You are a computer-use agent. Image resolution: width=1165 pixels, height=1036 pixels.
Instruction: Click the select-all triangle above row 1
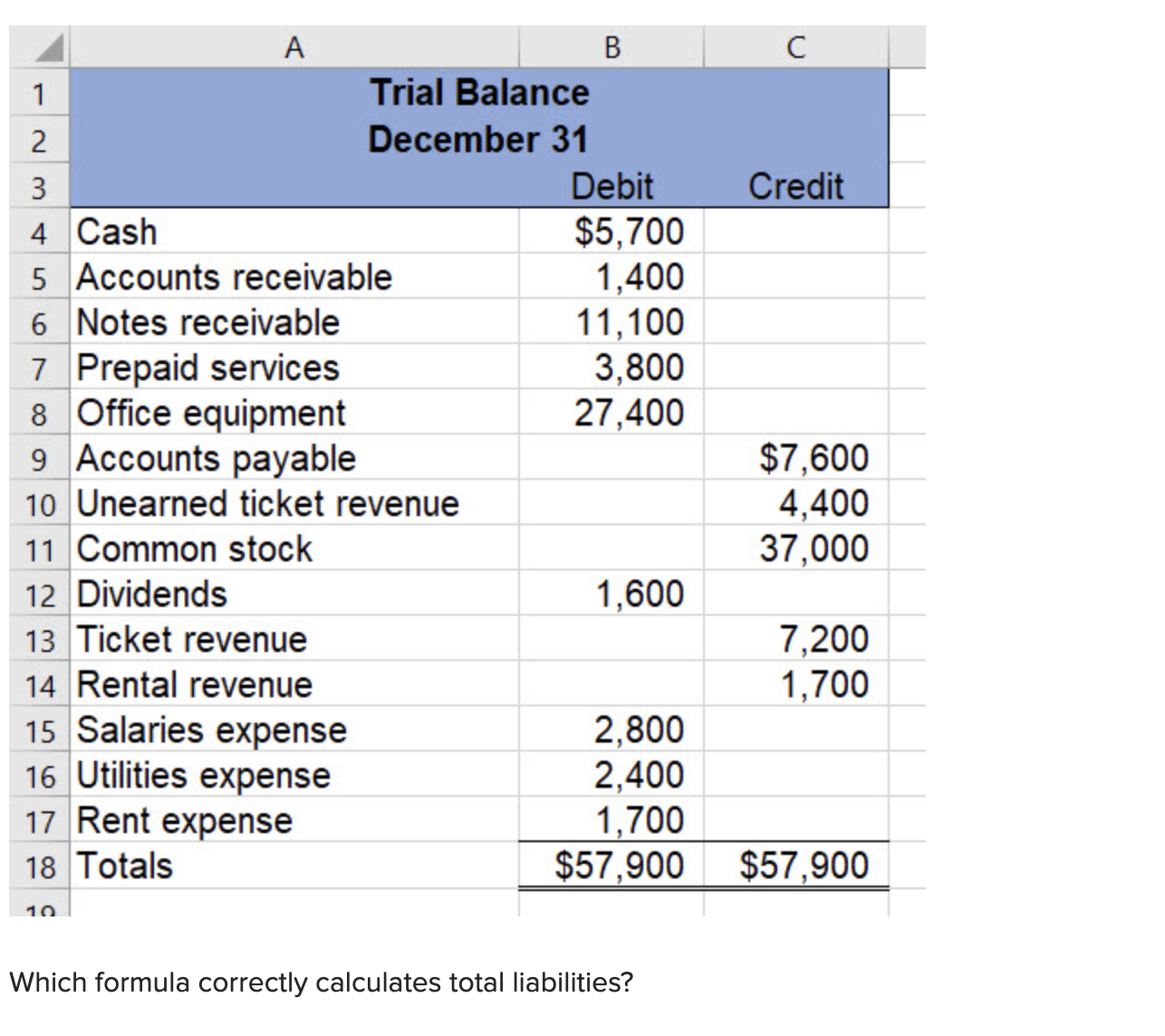pos(38,47)
